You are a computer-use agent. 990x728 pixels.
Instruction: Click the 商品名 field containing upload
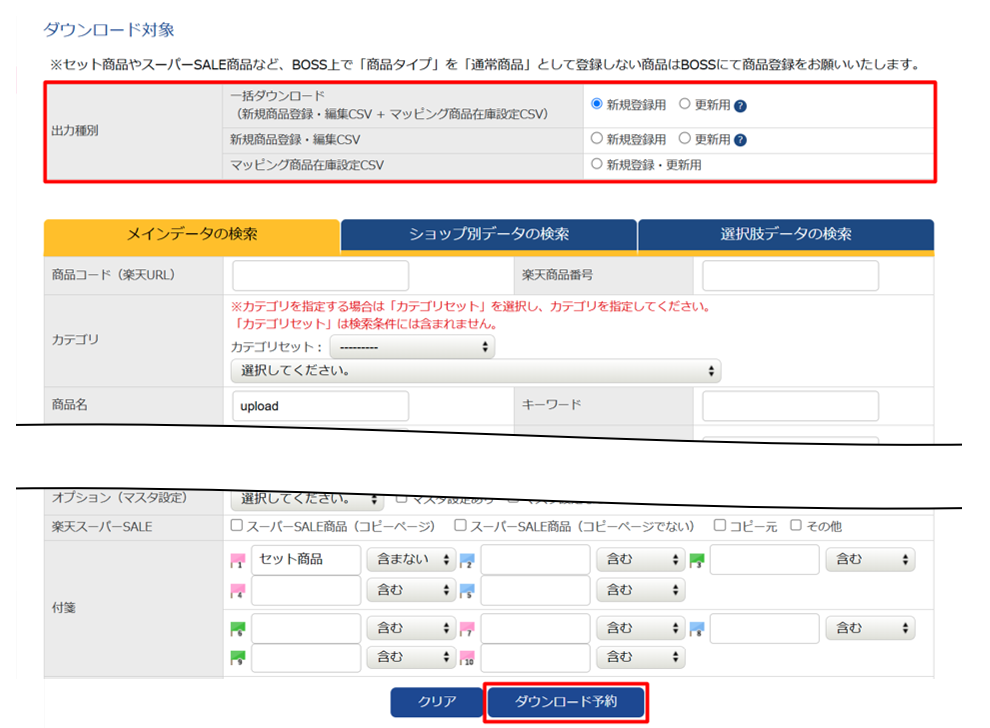click(320, 406)
